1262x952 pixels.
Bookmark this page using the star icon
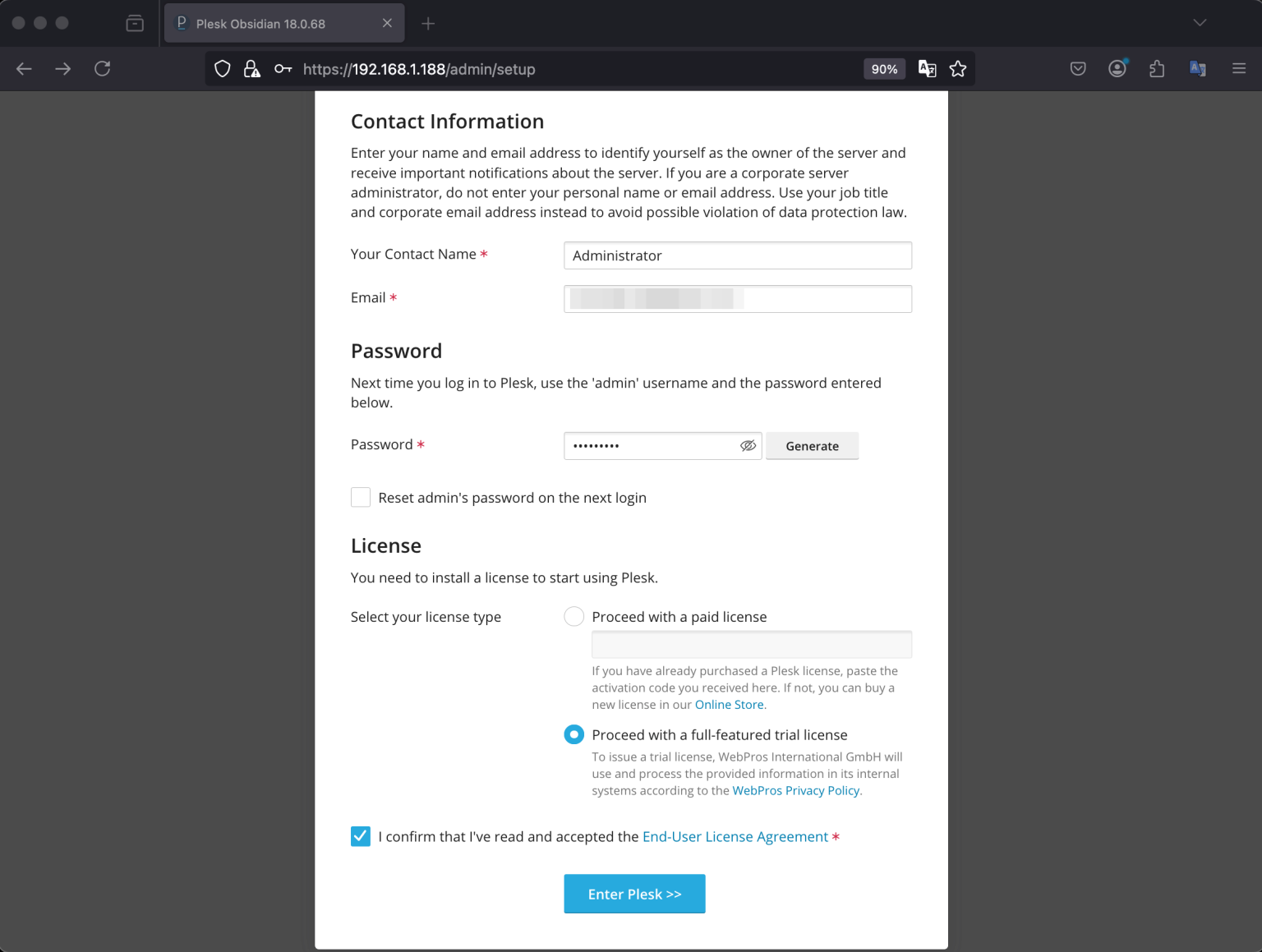[958, 69]
